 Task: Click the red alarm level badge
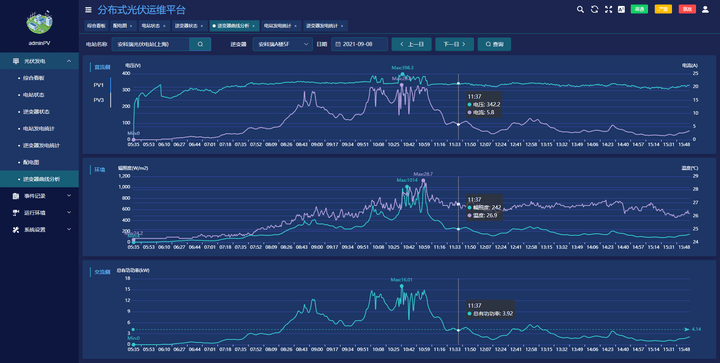(687, 9)
